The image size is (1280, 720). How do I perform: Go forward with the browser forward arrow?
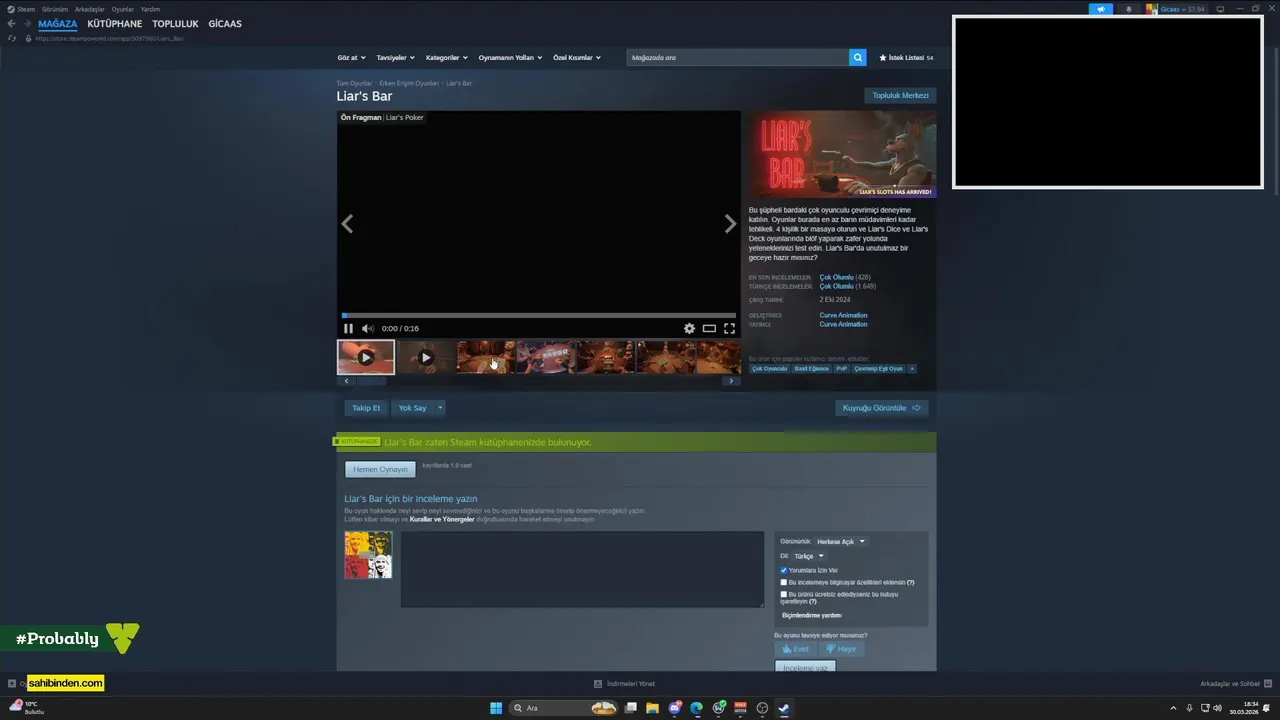tap(27, 24)
